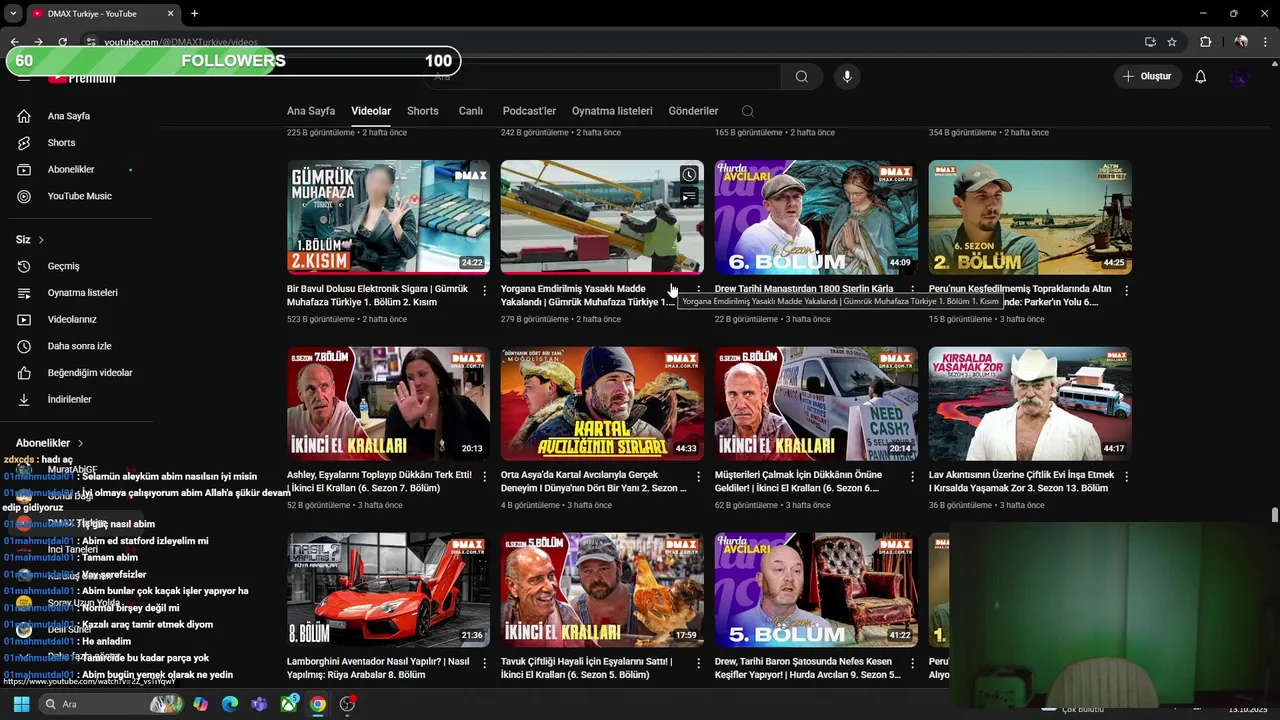The height and width of the screenshot is (720, 1280).
Task: Open options menu for Müşterileri Çalmak video
Action: coord(912,477)
